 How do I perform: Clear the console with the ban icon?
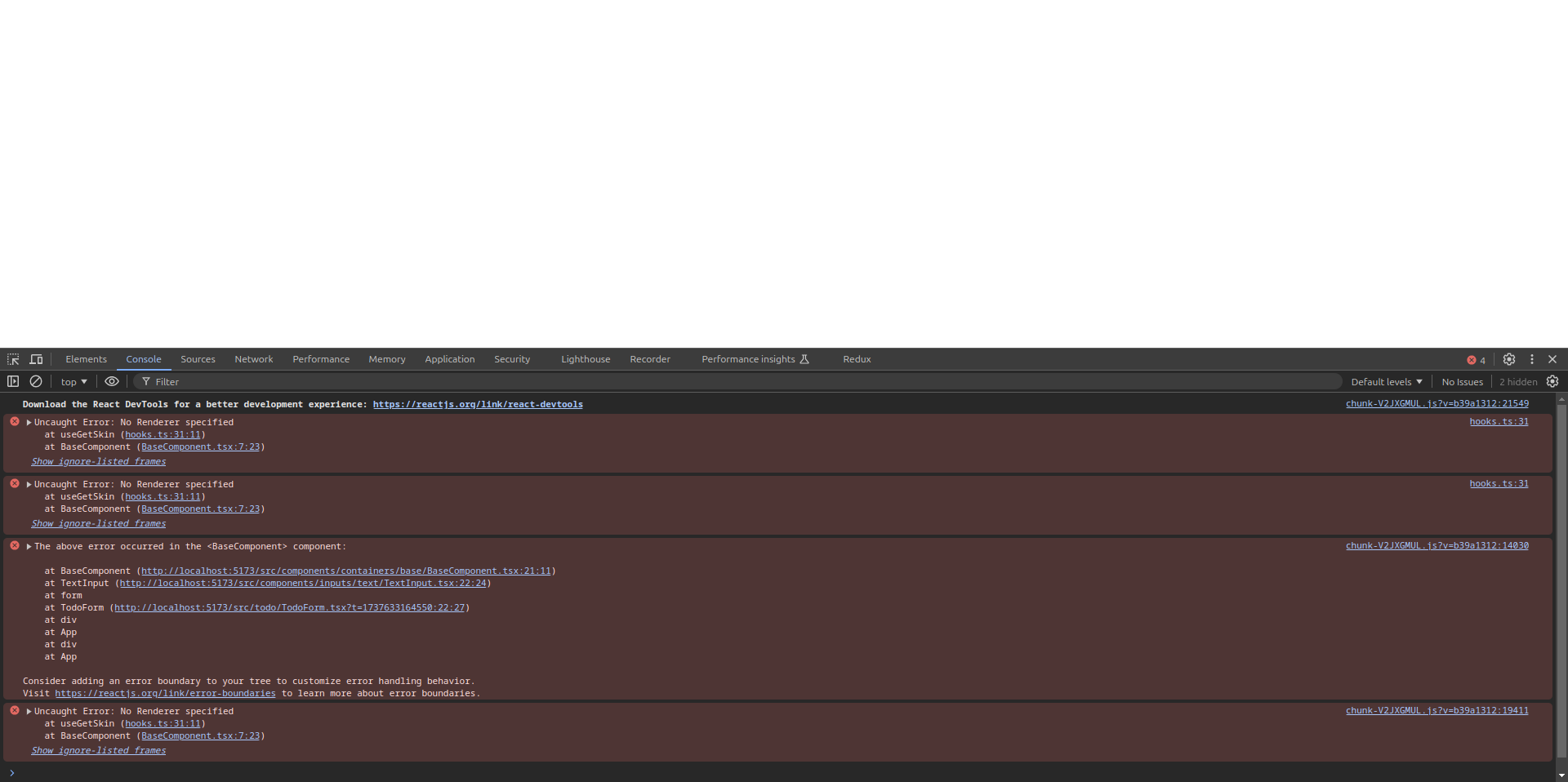pos(36,381)
